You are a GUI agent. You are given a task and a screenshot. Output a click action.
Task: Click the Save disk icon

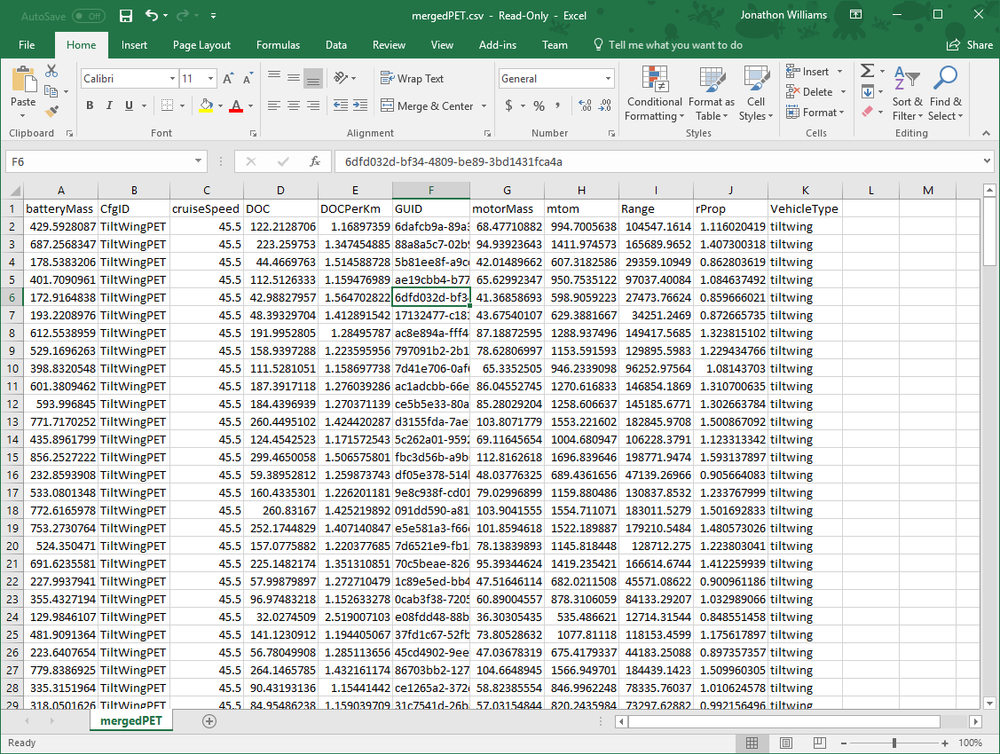tap(126, 16)
